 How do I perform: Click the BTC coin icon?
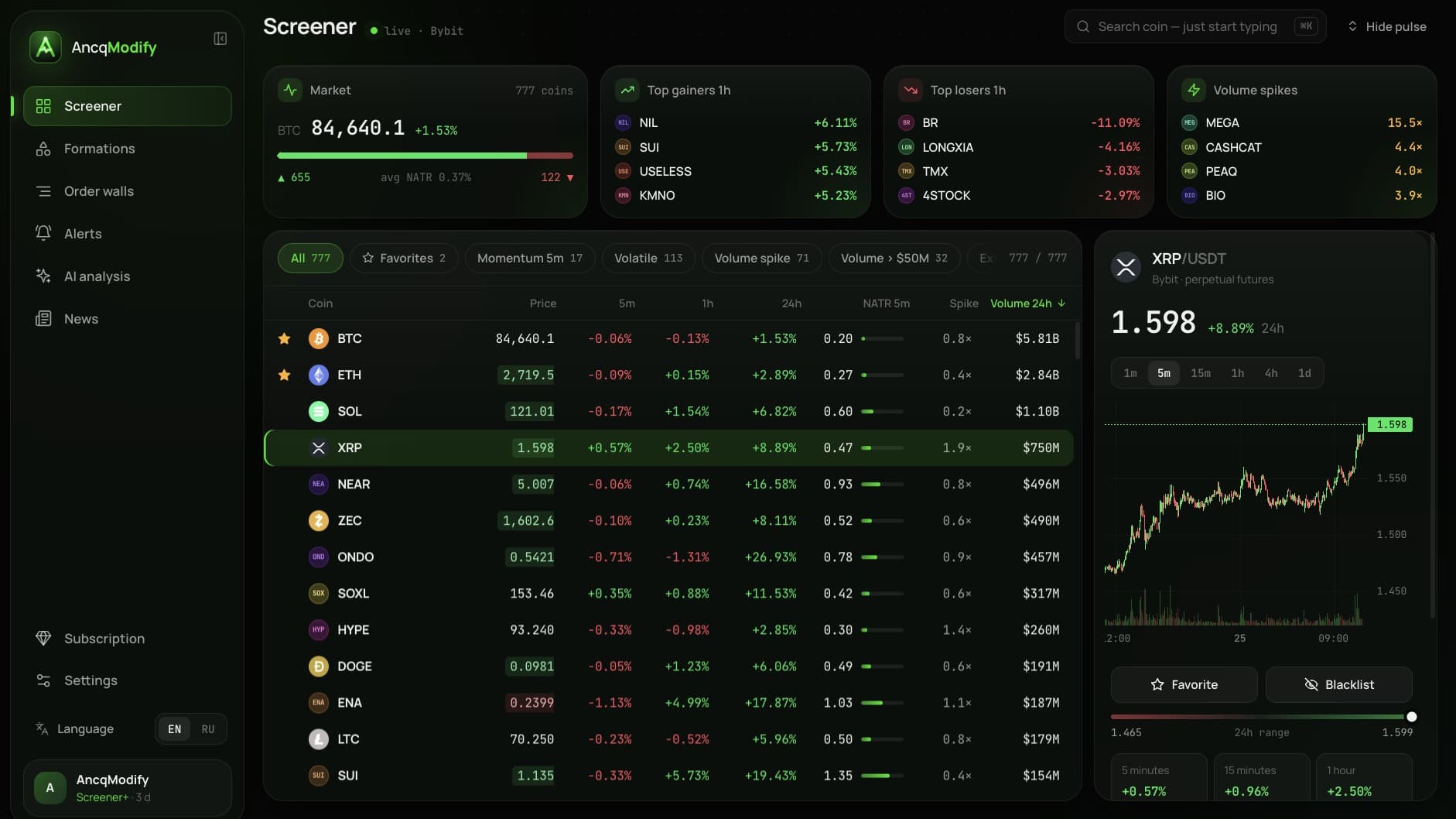[x=319, y=338]
